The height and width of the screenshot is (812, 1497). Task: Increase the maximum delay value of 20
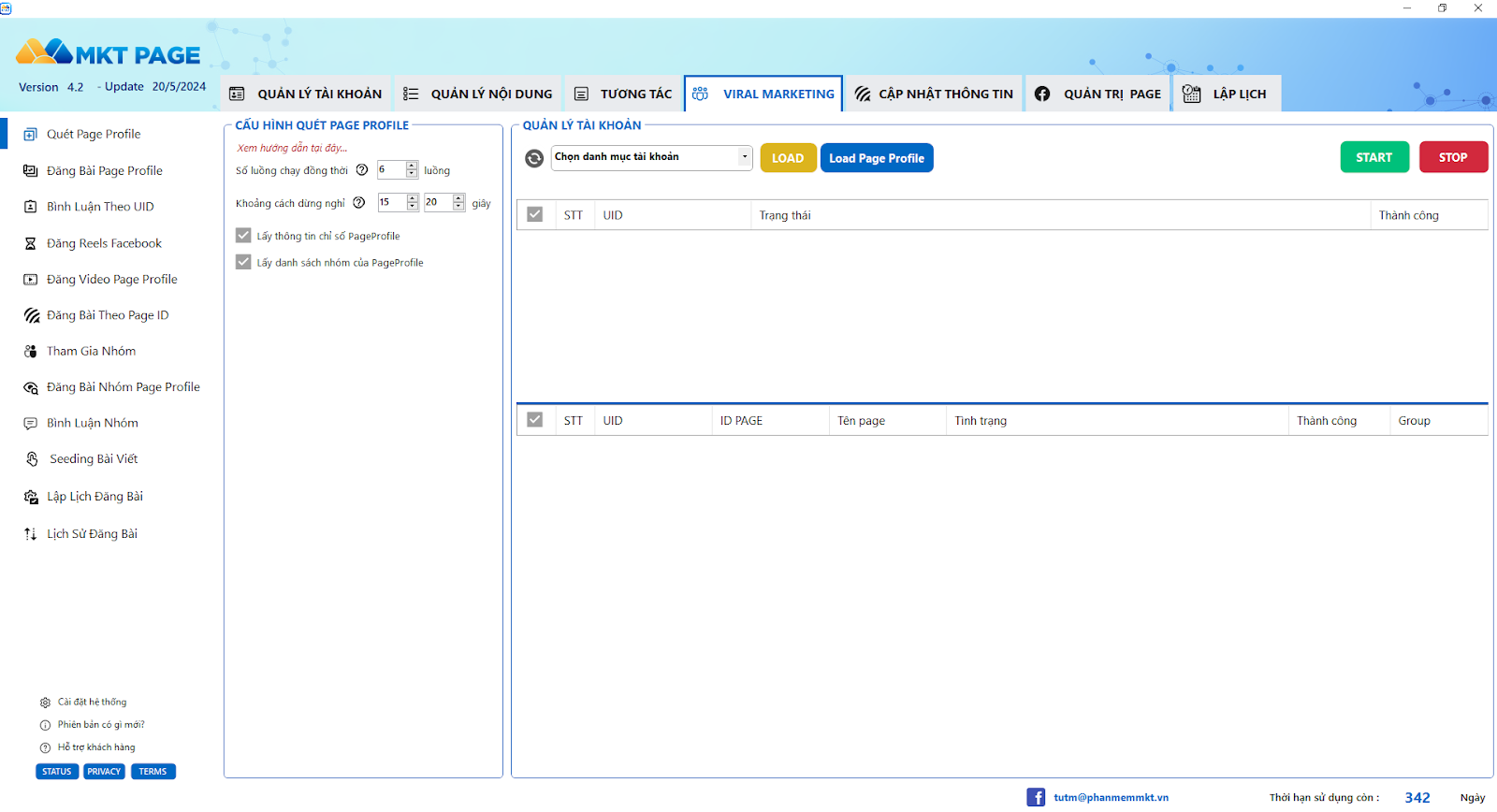[458, 198]
